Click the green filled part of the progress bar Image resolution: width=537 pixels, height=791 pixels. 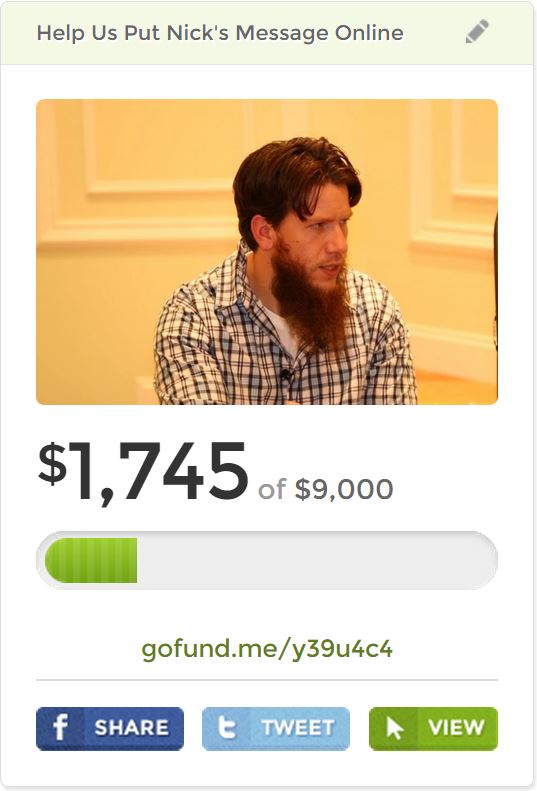coord(91,560)
